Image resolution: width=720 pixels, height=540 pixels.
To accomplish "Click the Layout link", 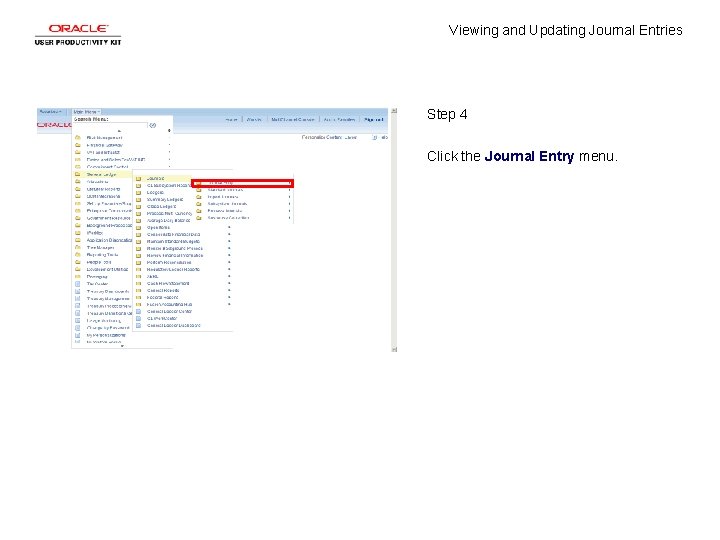I will coord(350,137).
